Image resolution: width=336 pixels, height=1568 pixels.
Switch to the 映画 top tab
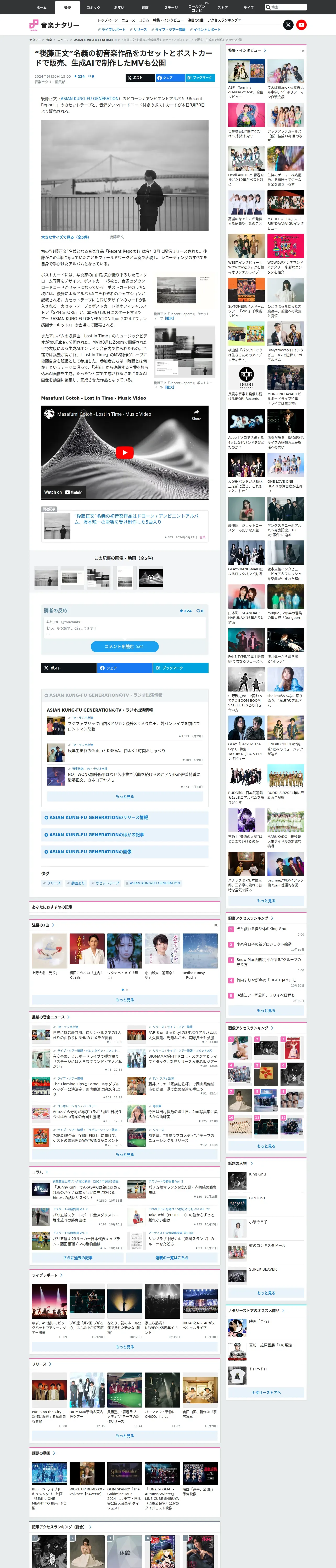tap(145, 7)
